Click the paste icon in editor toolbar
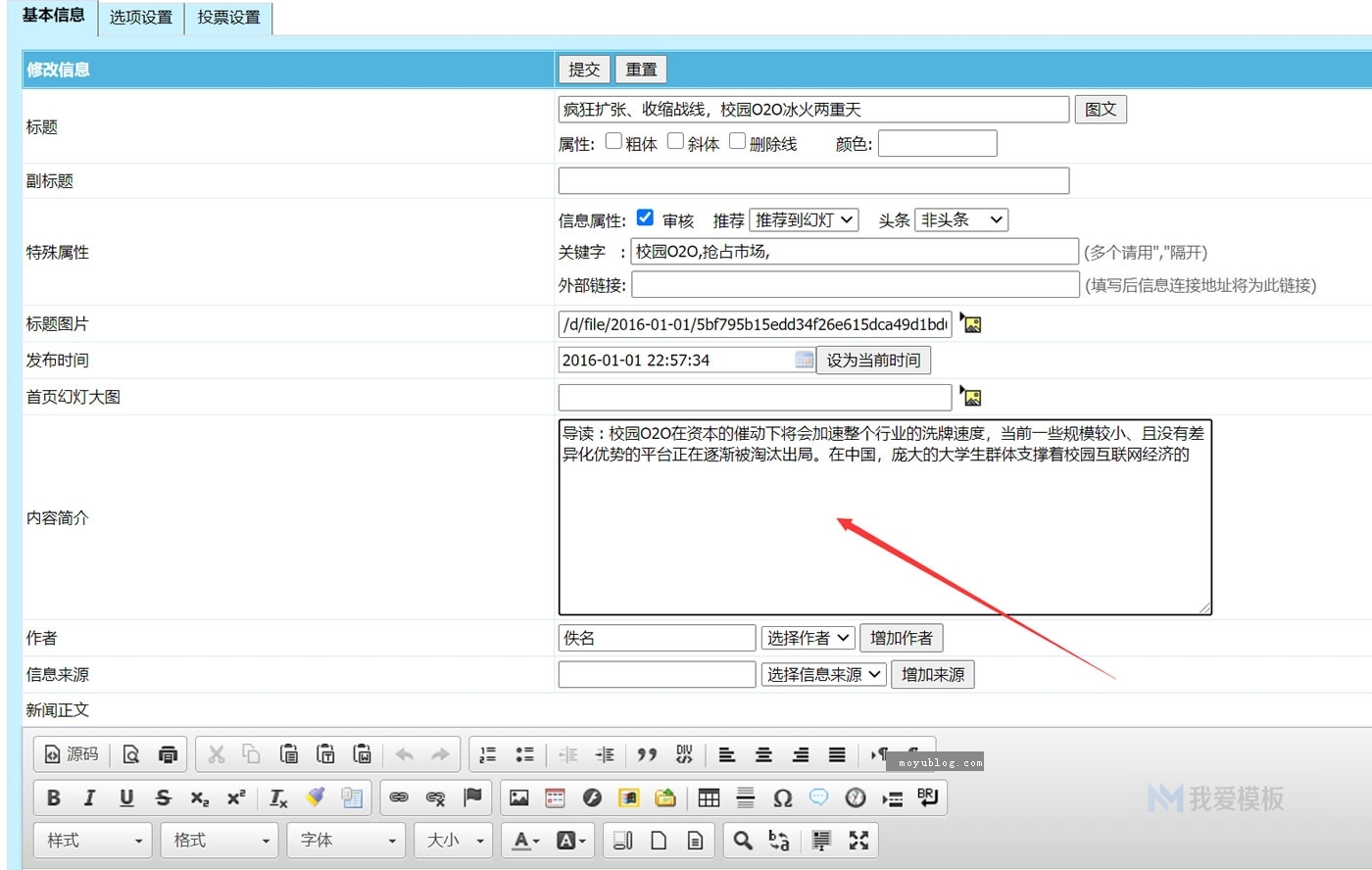The width and height of the screenshot is (1372, 870). point(289,754)
